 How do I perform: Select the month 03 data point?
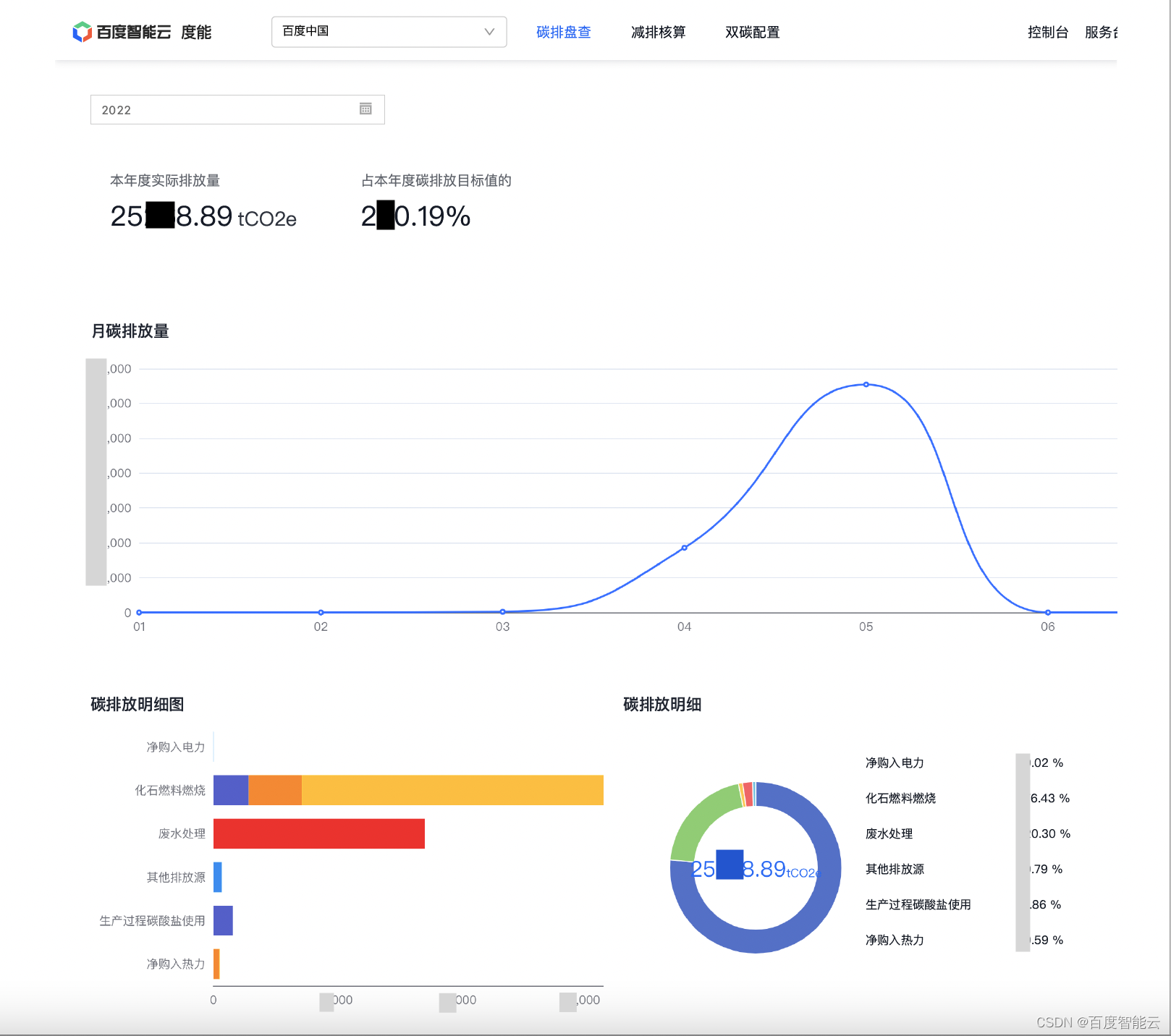pyautogui.click(x=502, y=611)
